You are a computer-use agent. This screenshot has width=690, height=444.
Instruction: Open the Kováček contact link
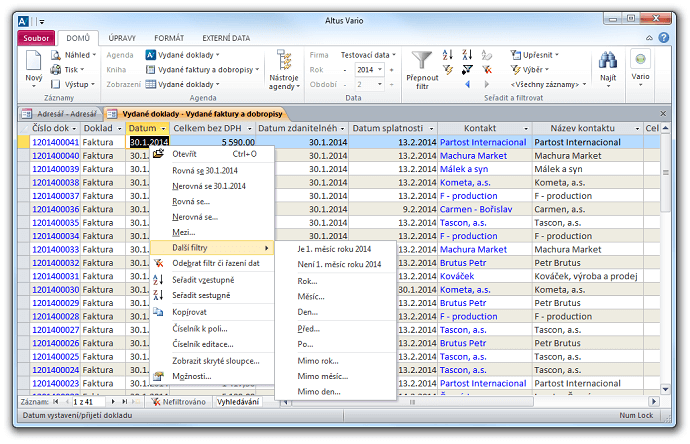coord(457,276)
